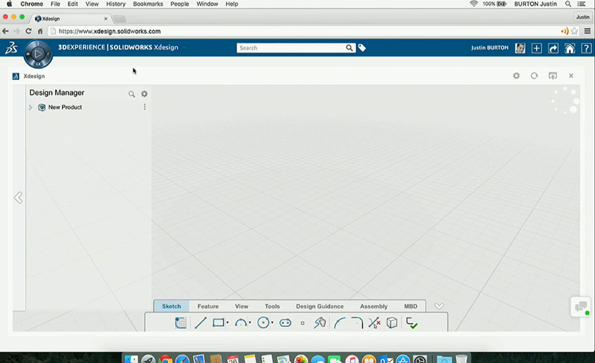This screenshot has height=363, width=595.
Task: Select the sketch Fillet corner tool
Action: (x=357, y=323)
